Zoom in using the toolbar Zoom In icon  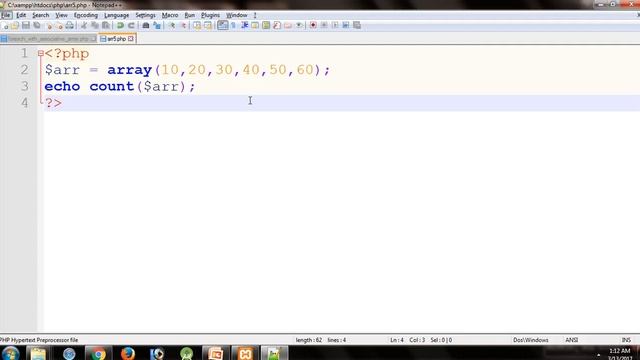point(172,25)
